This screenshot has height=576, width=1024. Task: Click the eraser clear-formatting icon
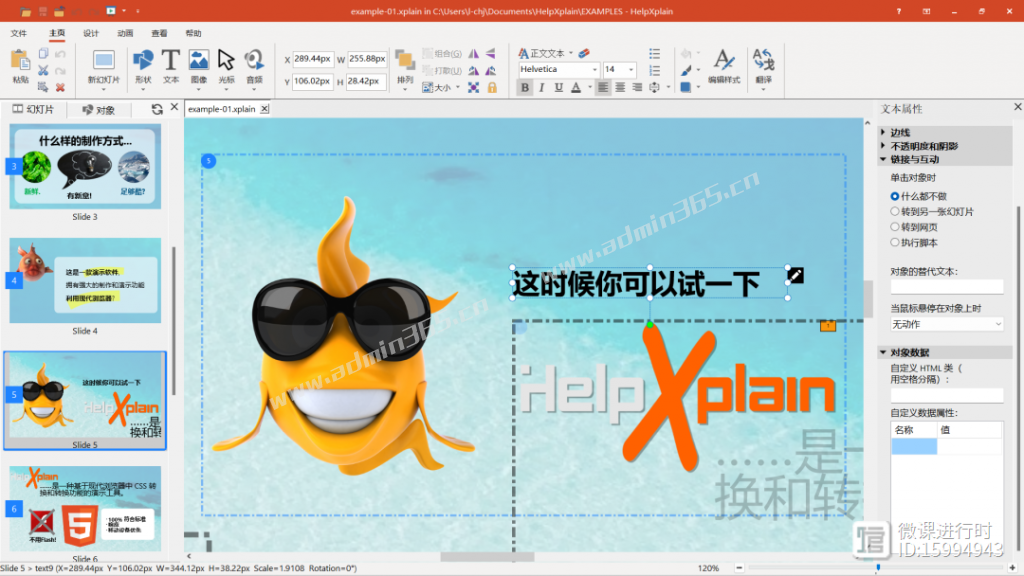[x=584, y=53]
